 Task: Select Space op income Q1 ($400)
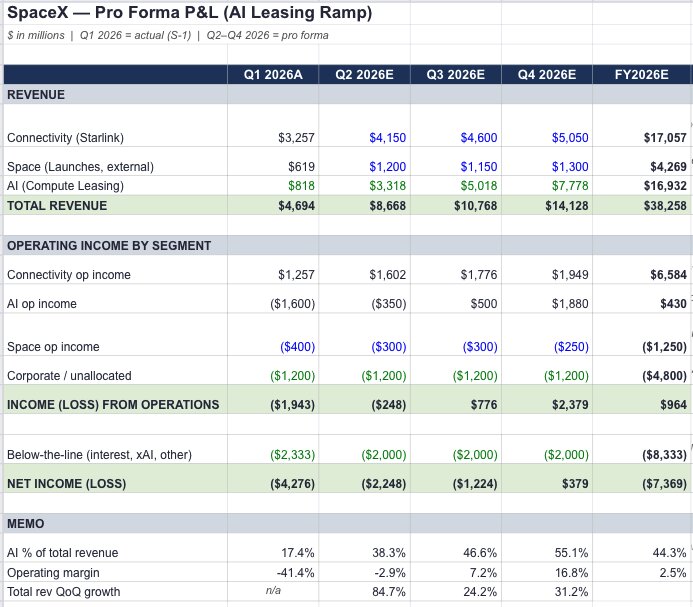pyautogui.click(x=297, y=347)
